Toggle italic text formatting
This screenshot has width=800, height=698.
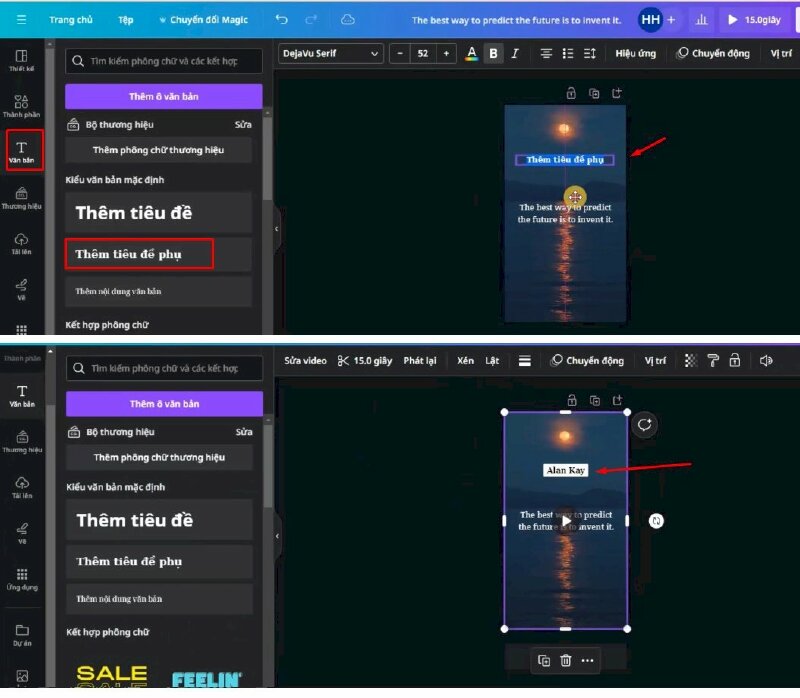[x=516, y=53]
